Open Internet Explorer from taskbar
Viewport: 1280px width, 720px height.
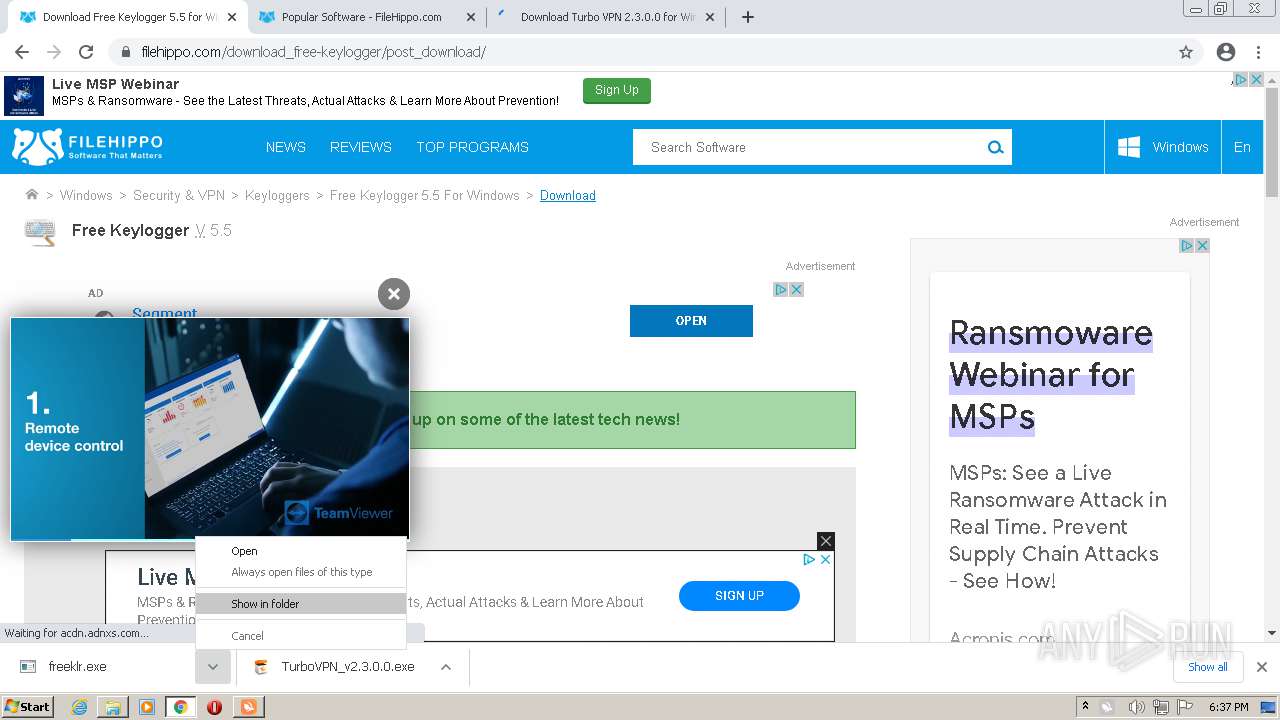pos(79,707)
